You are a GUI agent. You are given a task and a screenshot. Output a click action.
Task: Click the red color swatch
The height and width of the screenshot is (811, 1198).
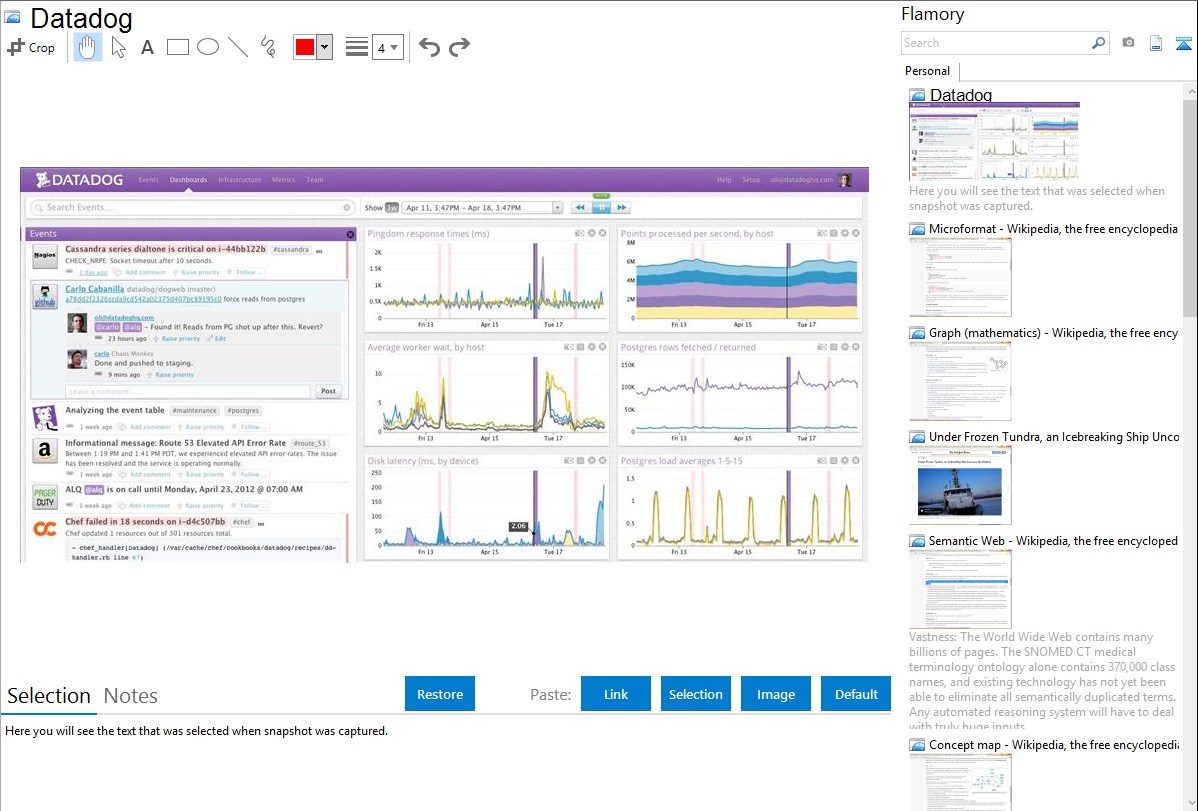click(305, 47)
